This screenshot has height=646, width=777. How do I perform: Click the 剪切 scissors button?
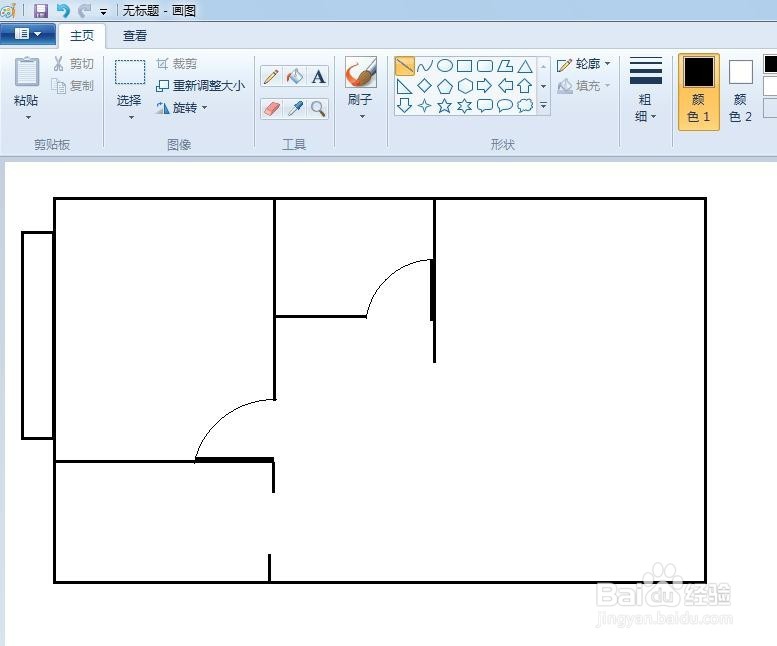click(73, 64)
